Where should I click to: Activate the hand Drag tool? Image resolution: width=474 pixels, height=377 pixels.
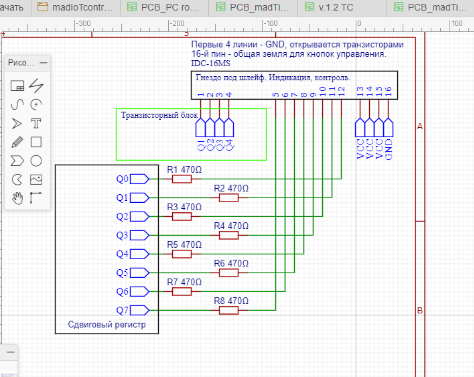tap(17, 198)
